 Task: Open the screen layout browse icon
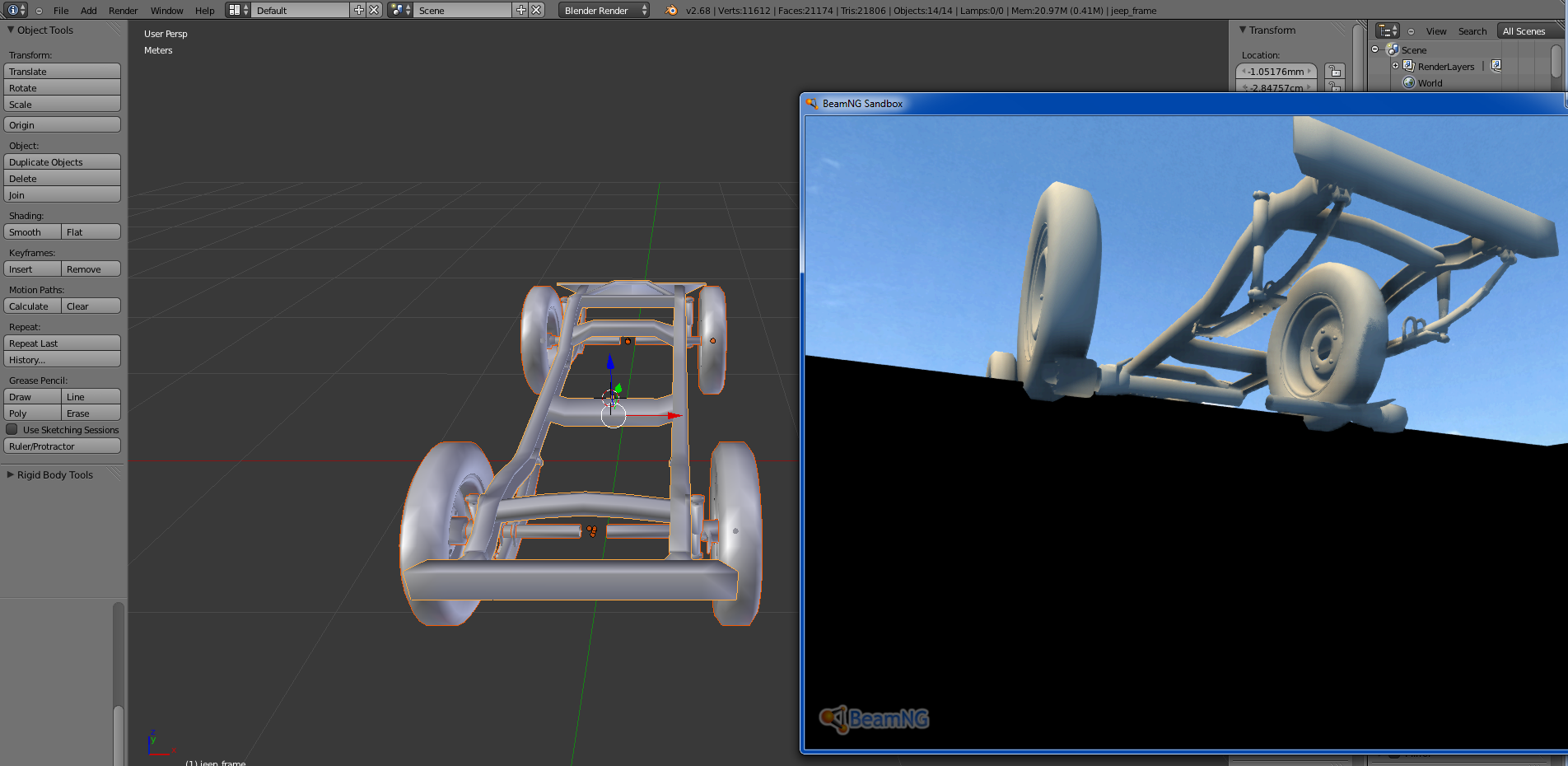click(x=237, y=10)
